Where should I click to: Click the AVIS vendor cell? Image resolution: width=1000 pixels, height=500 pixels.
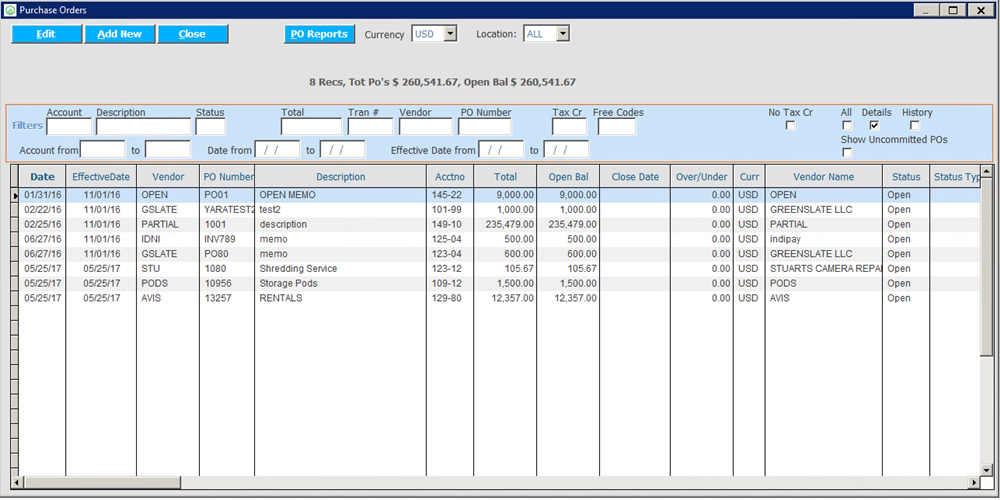coord(168,298)
